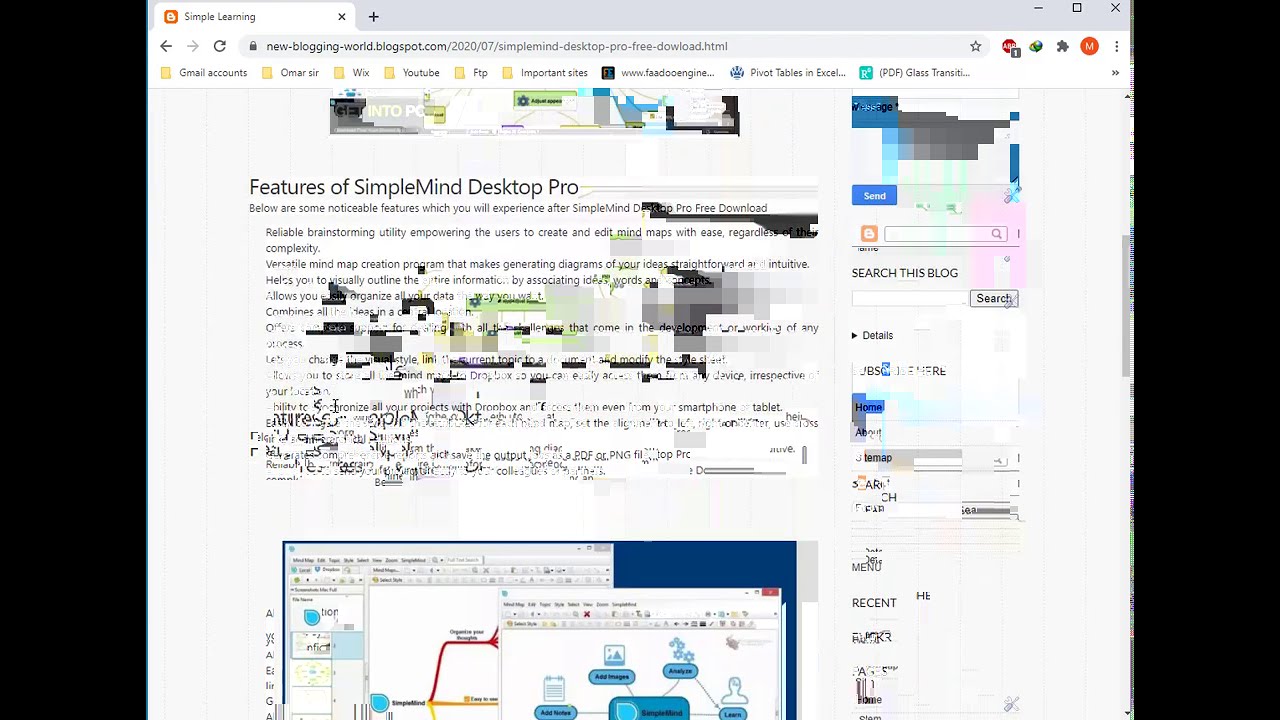Image resolution: width=1280 pixels, height=720 pixels.
Task: Bookmark this page with the star icon
Action: point(975,46)
